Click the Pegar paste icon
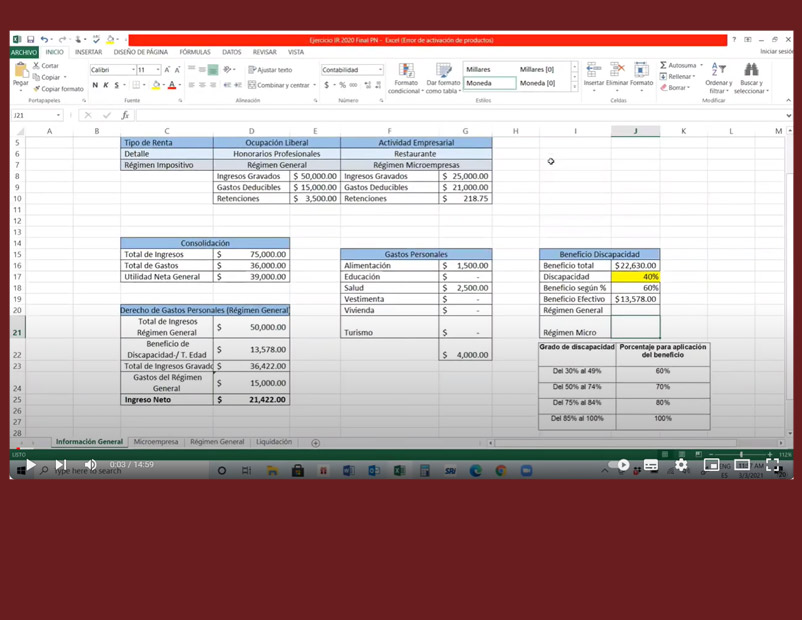Viewport: 802px width, 620px height. 21,72
